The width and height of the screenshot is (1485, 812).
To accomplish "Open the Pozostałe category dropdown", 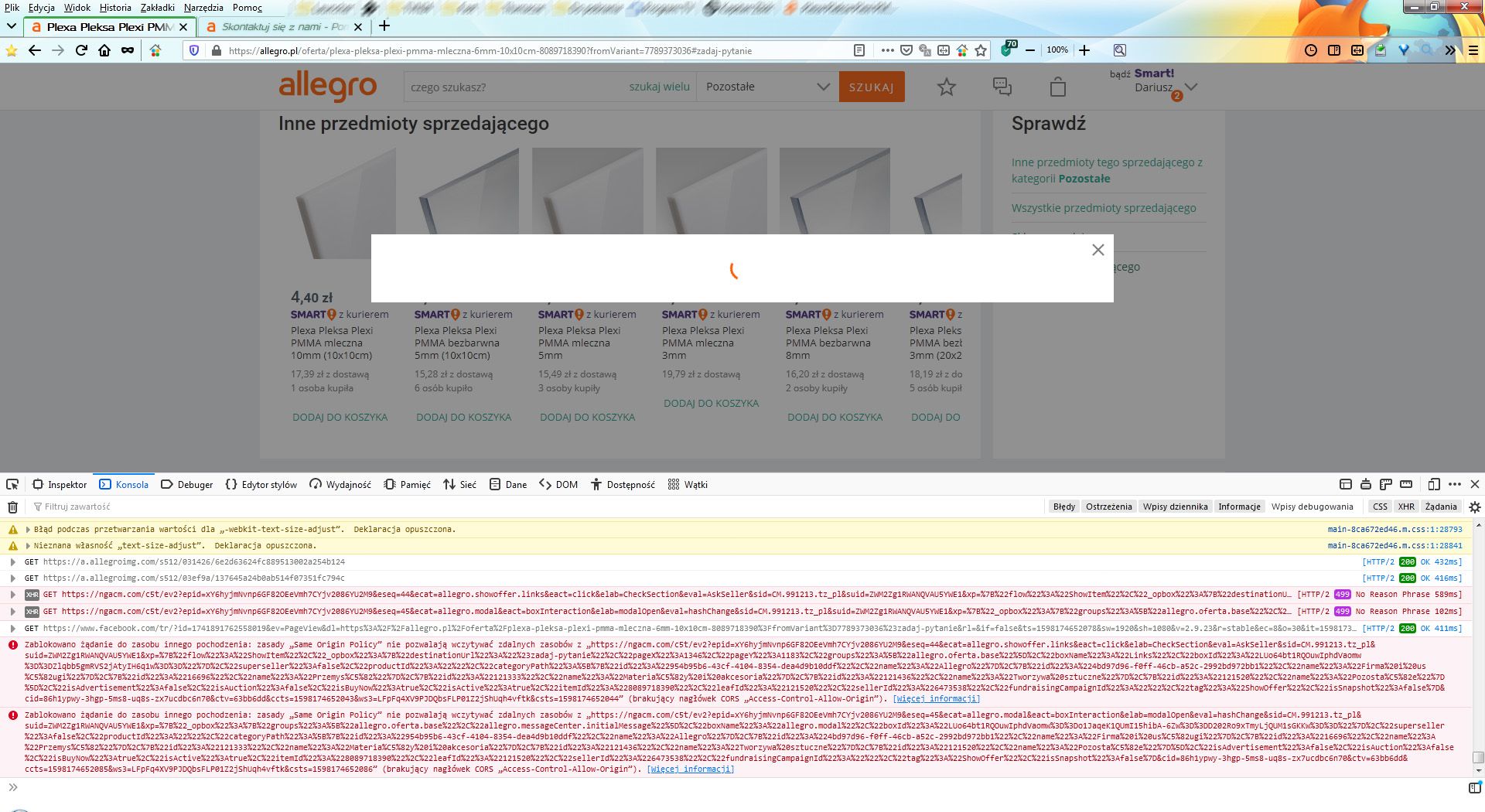I will pyautogui.click(x=766, y=87).
